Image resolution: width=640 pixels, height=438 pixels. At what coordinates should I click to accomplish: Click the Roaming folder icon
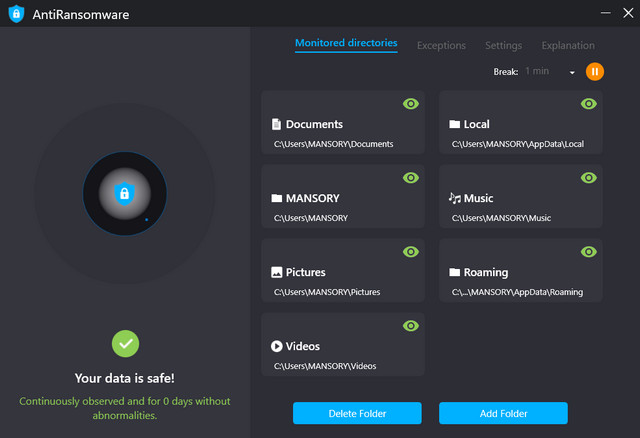[454, 272]
